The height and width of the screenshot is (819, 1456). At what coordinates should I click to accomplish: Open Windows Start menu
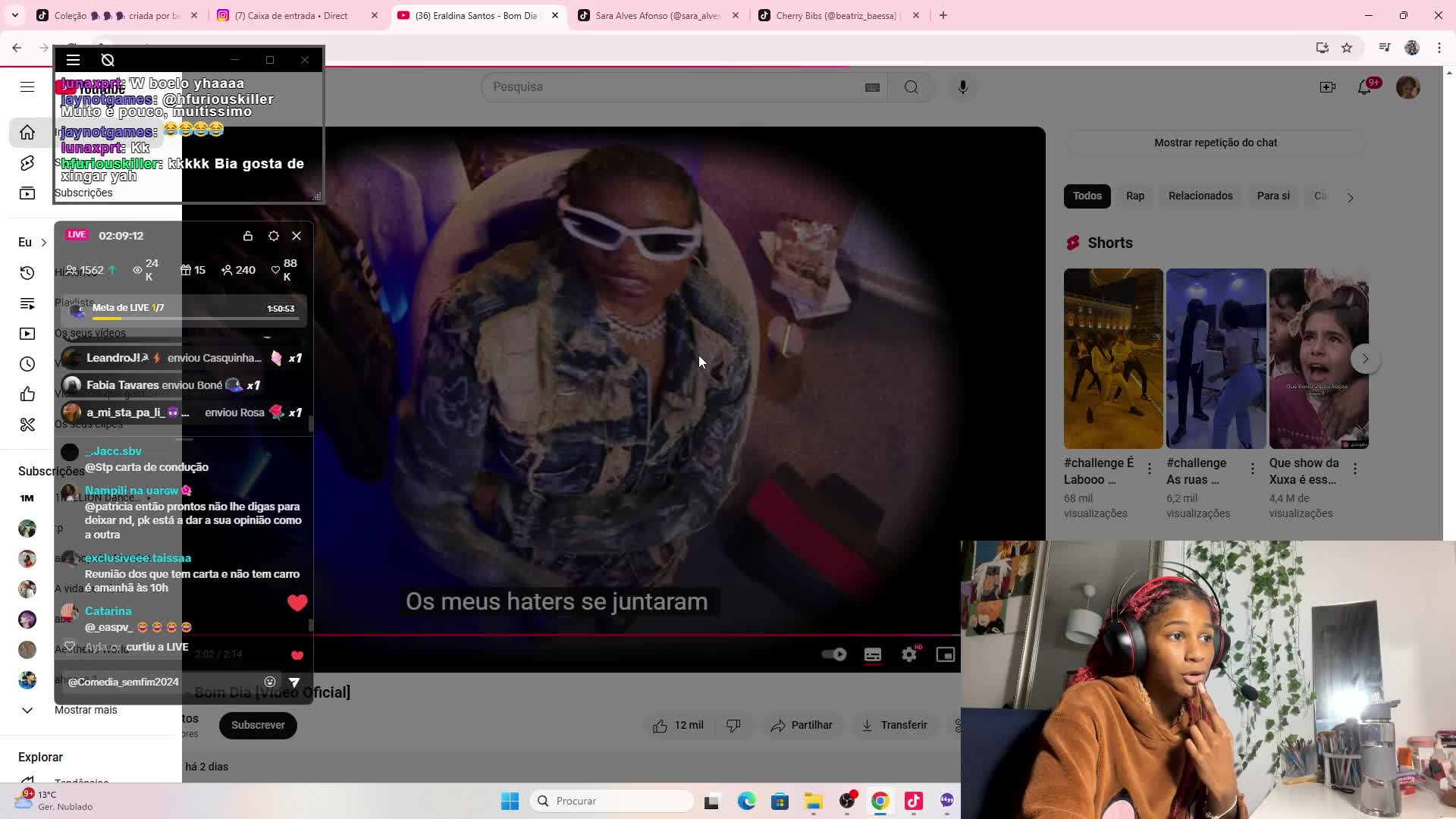[x=510, y=801]
